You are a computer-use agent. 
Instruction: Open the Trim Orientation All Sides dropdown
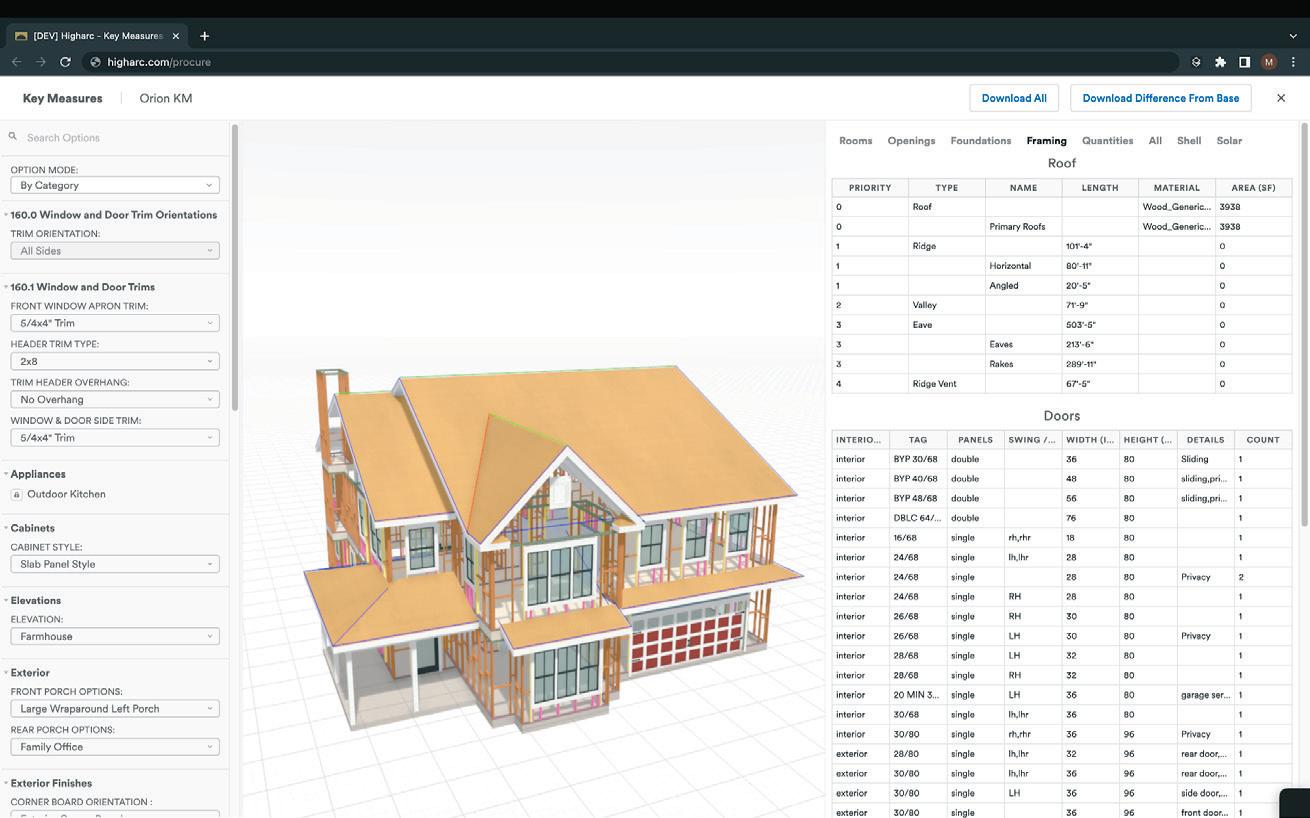point(115,251)
